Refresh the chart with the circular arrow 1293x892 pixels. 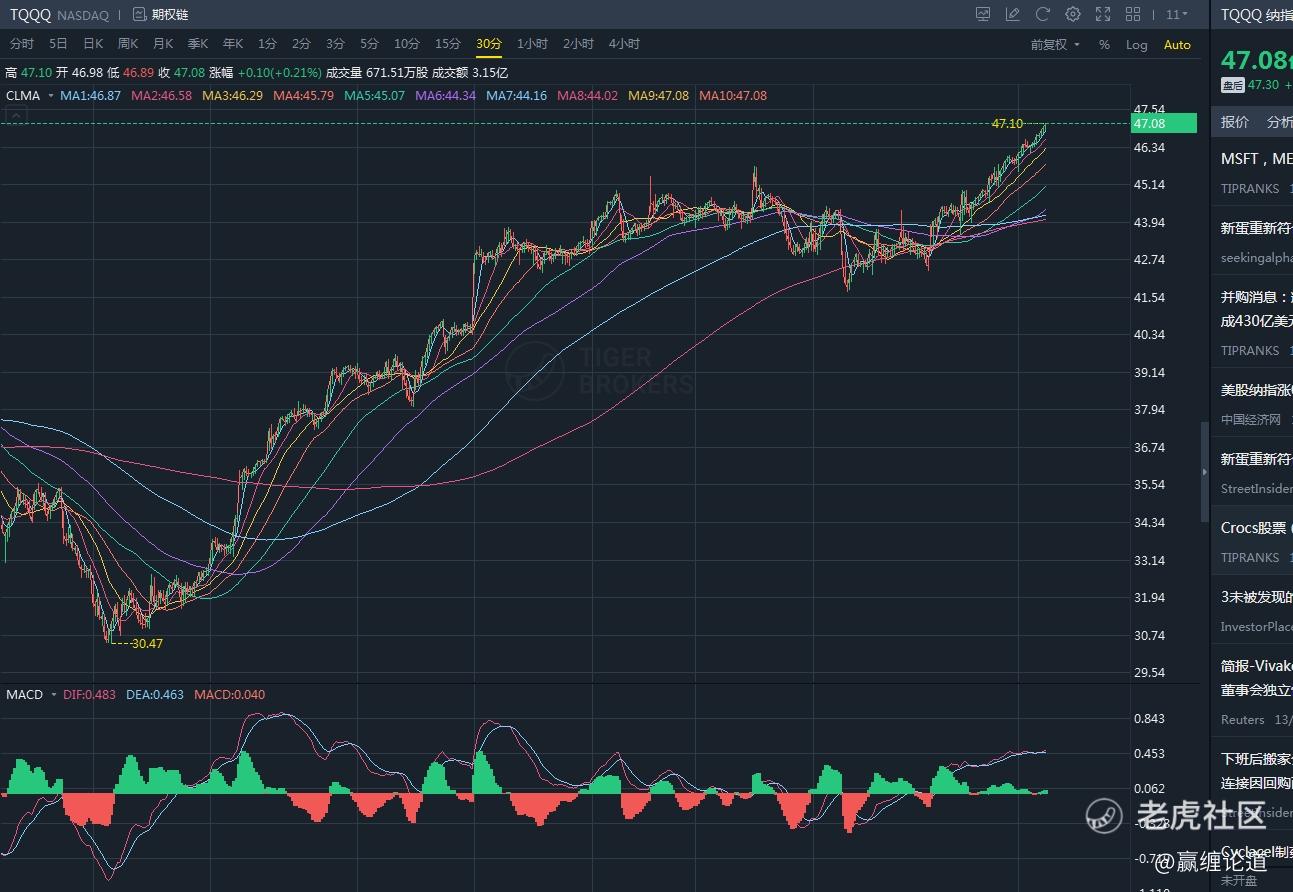(1043, 14)
